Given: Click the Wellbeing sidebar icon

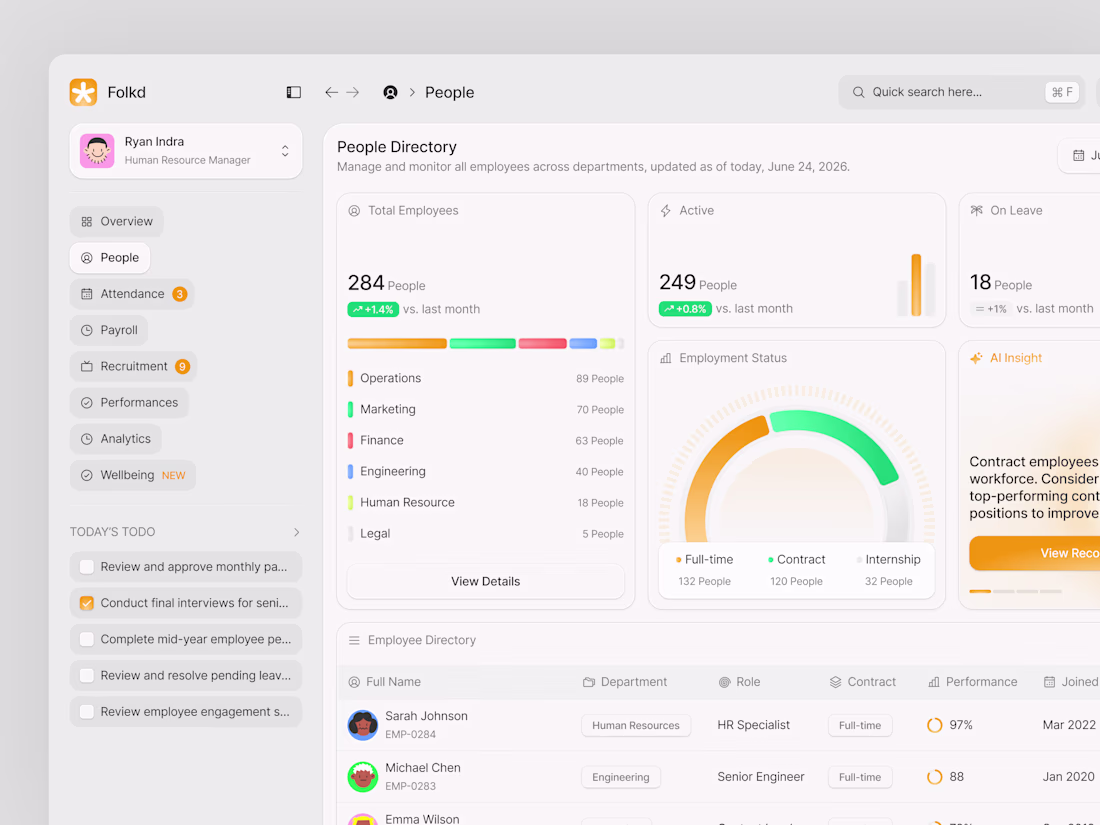Looking at the screenshot, I should coord(86,475).
